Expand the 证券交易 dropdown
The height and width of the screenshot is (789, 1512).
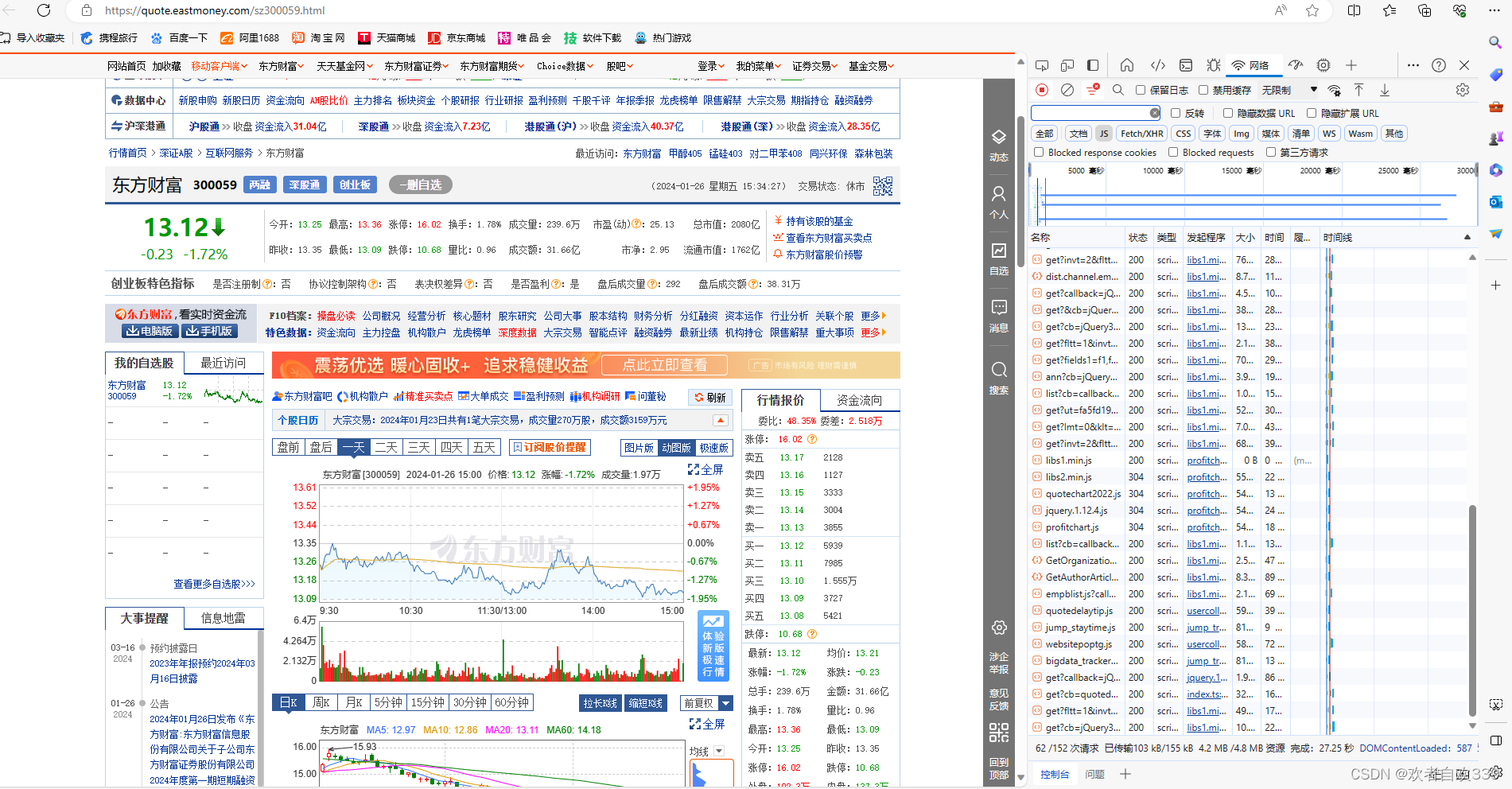click(814, 66)
